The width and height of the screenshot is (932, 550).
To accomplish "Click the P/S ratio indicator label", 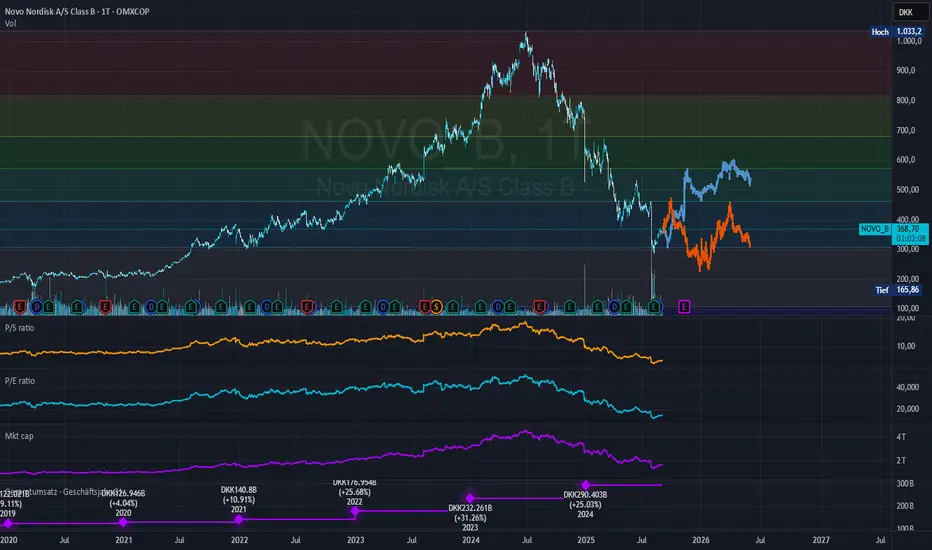I will point(20,328).
